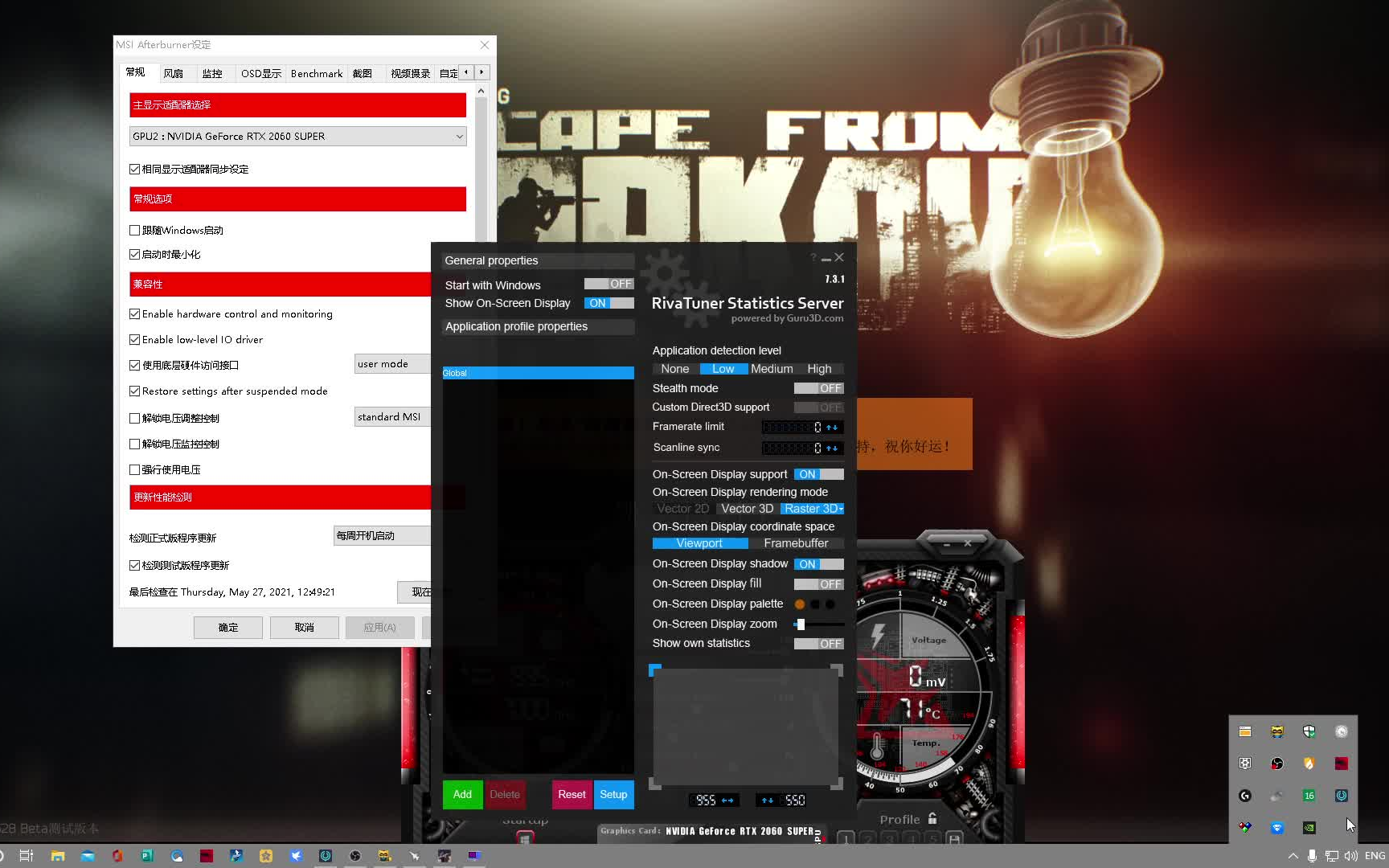Uncheck Restore settings after suspended mode

pyautogui.click(x=135, y=391)
